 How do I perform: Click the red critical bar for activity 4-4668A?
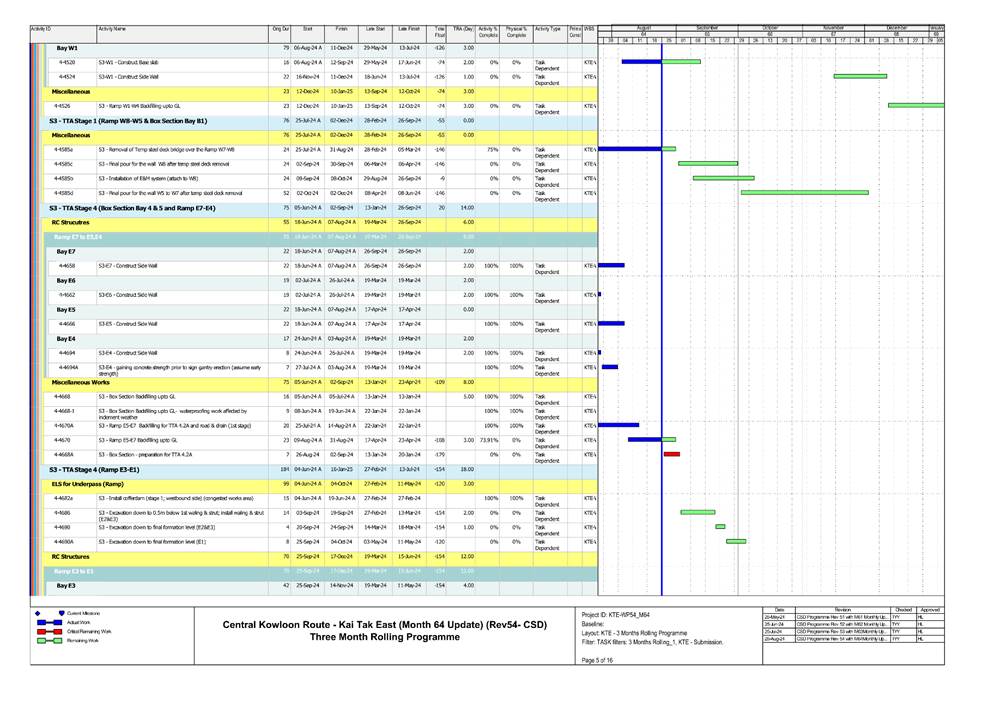(x=671, y=454)
